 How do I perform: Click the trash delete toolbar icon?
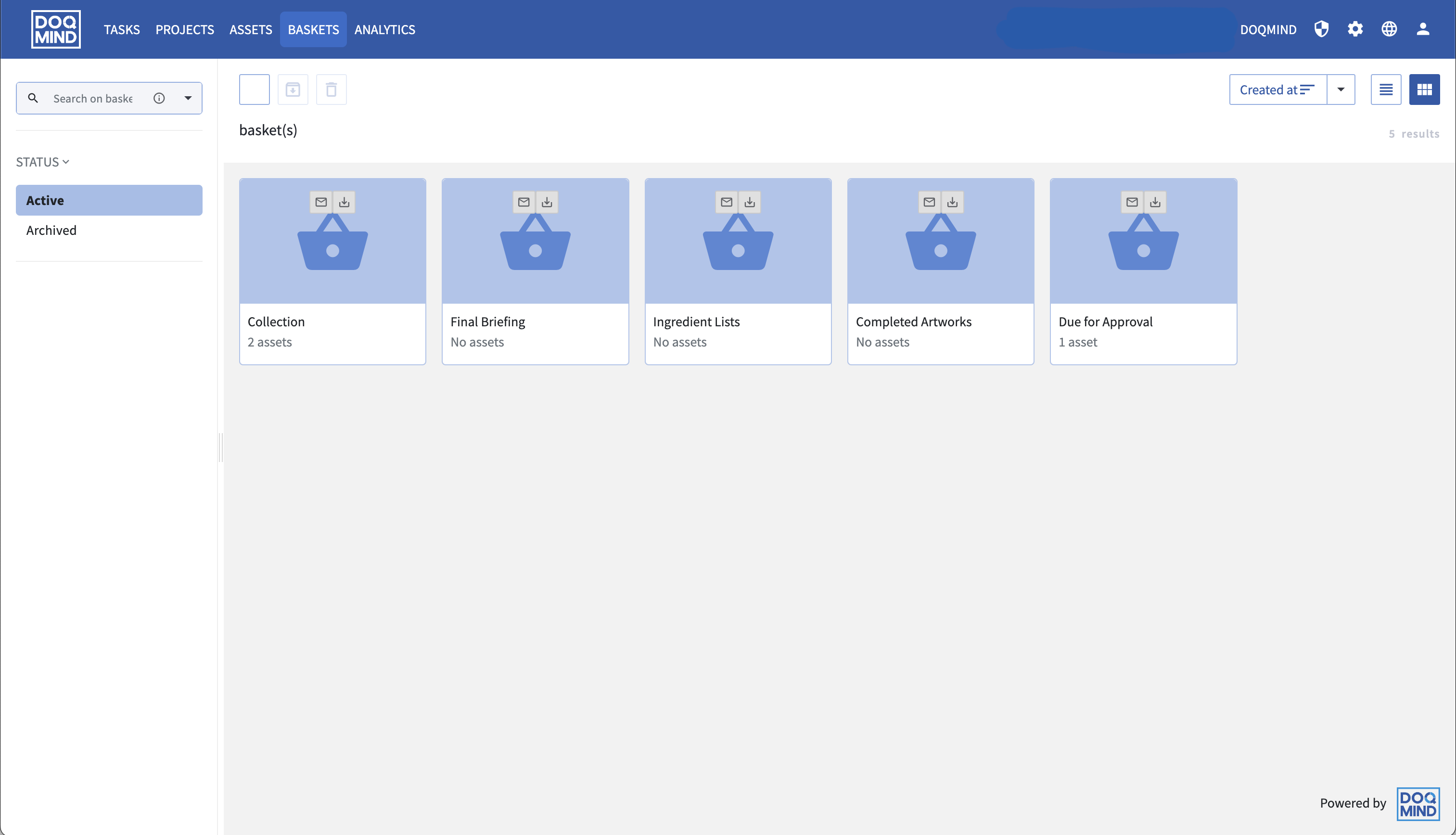331,90
